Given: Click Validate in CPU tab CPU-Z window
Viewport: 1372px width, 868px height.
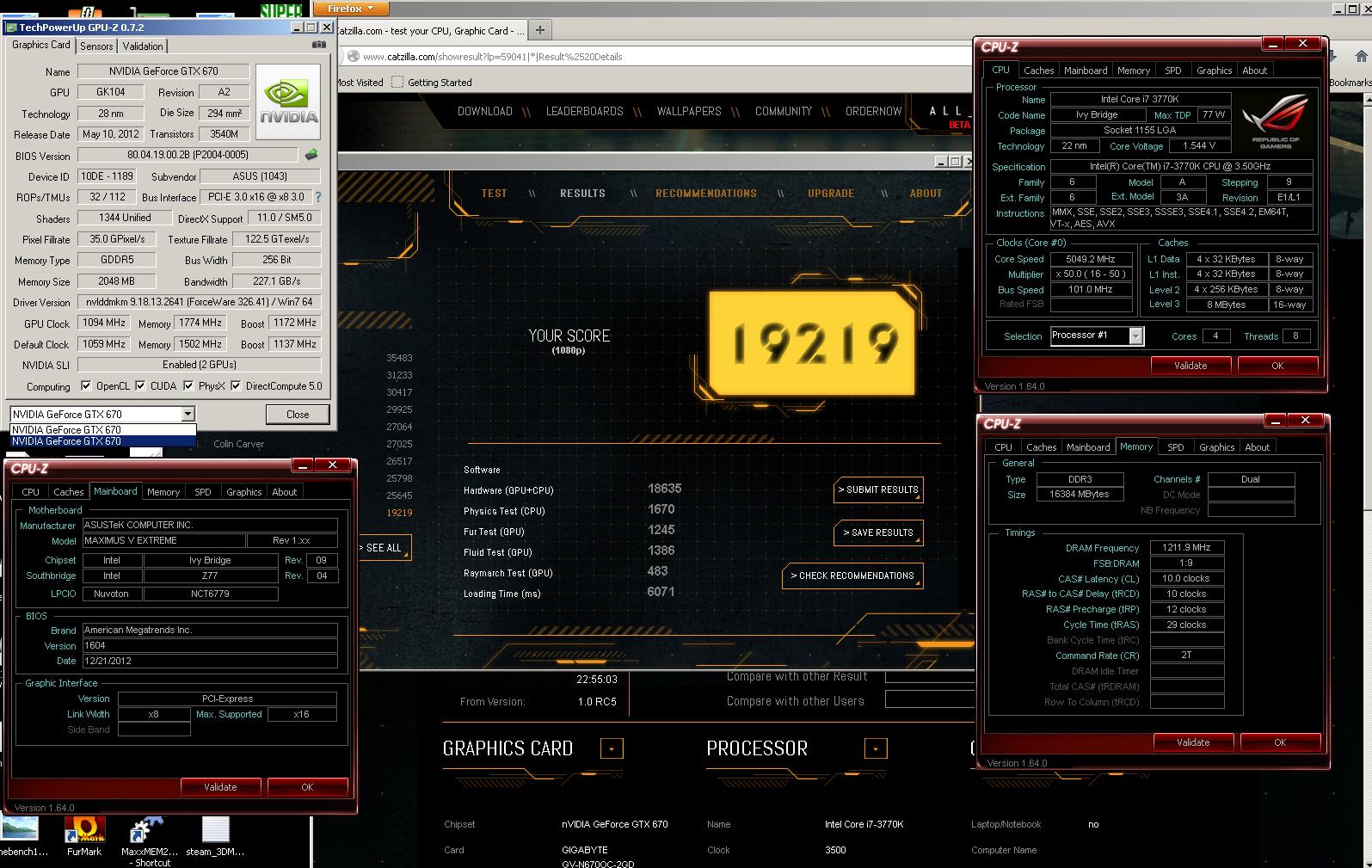Looking at the screenshot, I should pos(1191,366).
